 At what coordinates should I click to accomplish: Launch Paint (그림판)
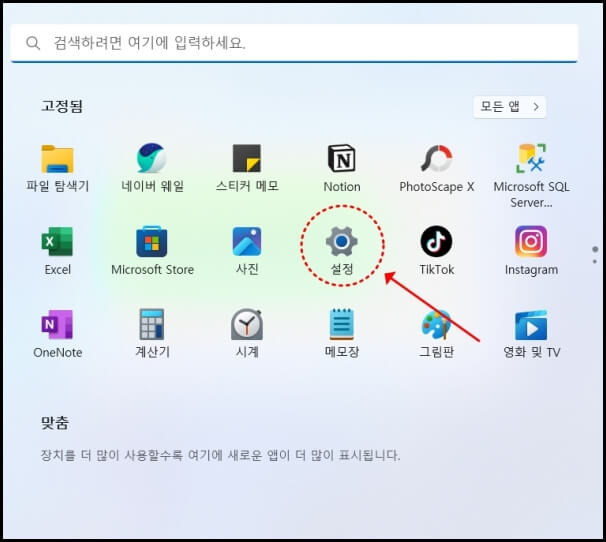click(x=437, y=334)
